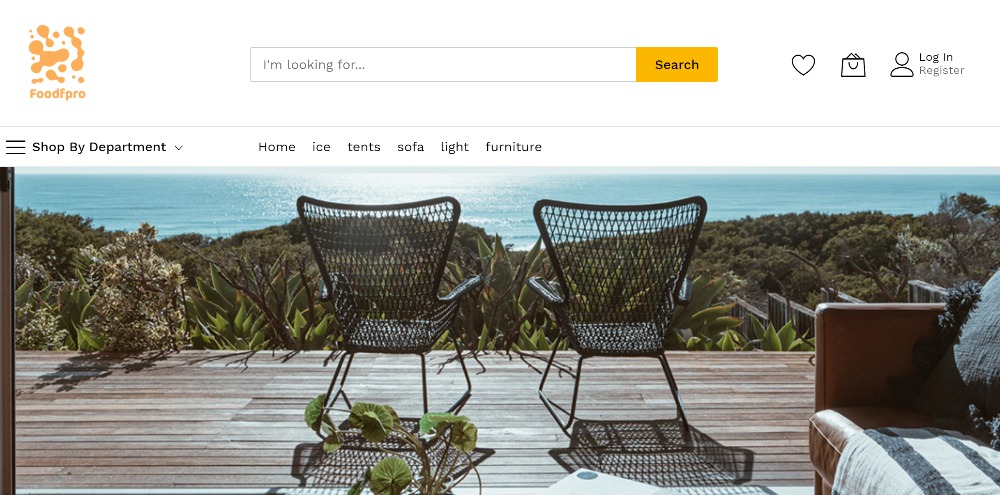Select the ice menu item
1000x495 pixels.
pyautogui.click(x=321, y=147)
